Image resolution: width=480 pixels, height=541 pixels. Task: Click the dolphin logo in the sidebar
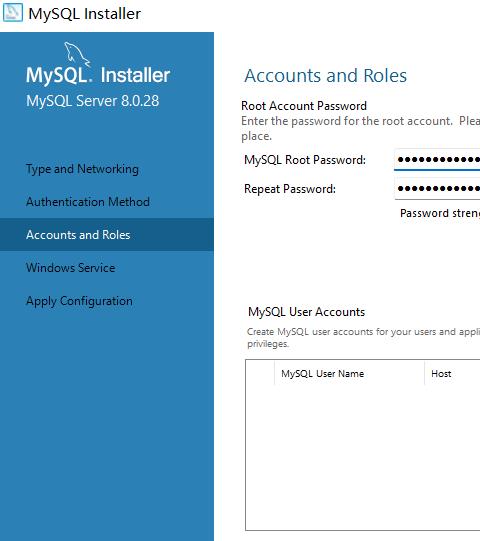(77, 53)
